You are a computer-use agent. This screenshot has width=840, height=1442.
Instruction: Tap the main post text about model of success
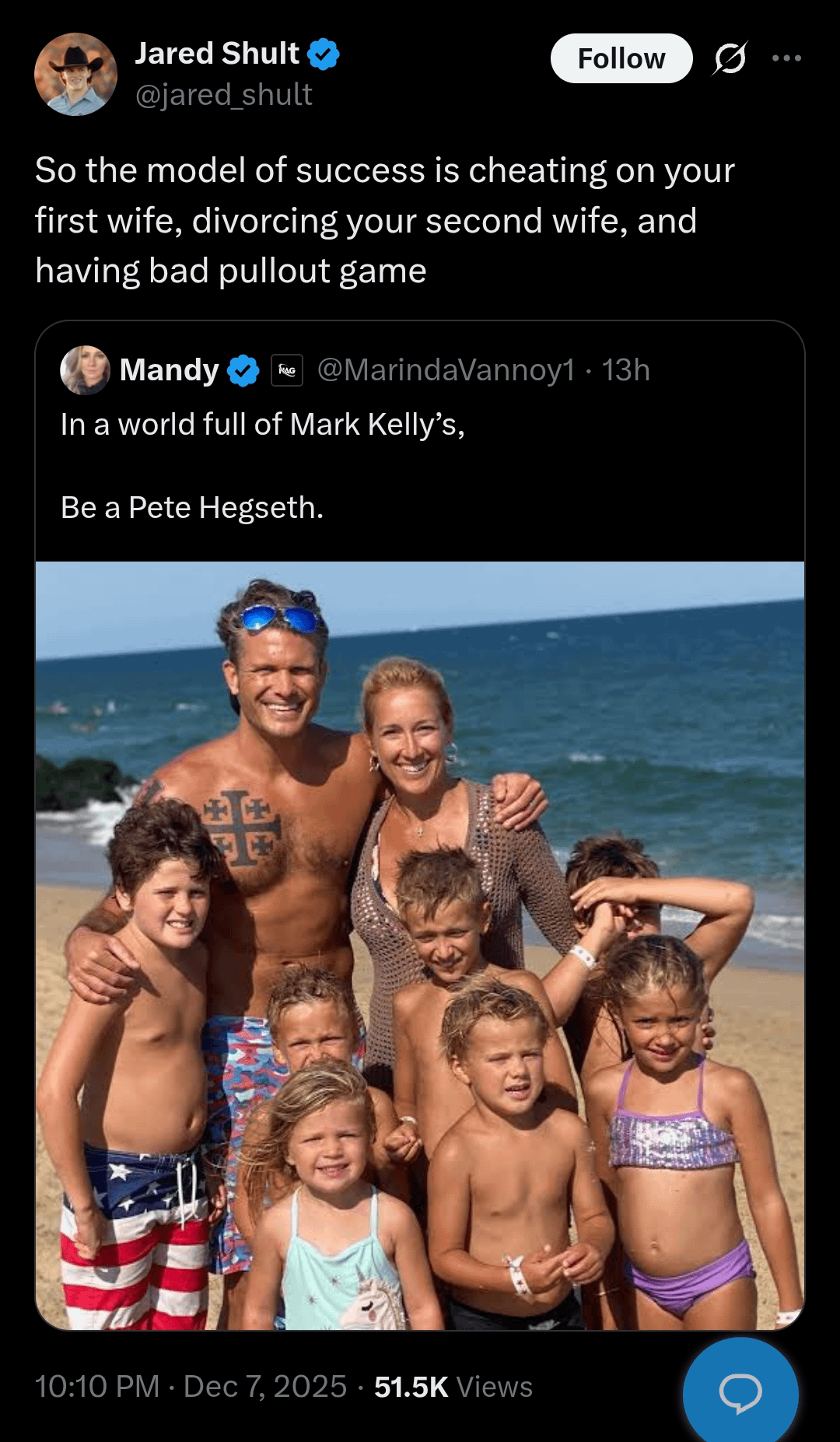coord(384,220)
